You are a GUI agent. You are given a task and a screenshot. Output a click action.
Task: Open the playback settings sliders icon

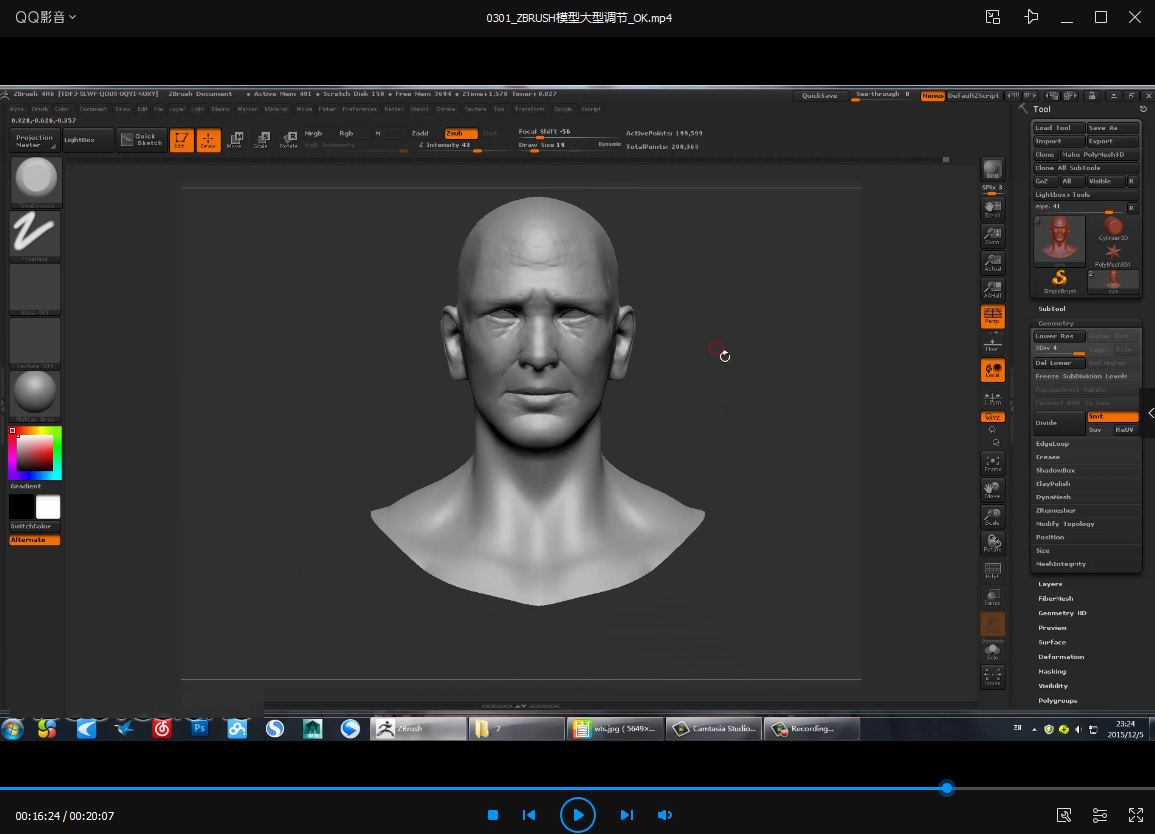coord(1100,815)
